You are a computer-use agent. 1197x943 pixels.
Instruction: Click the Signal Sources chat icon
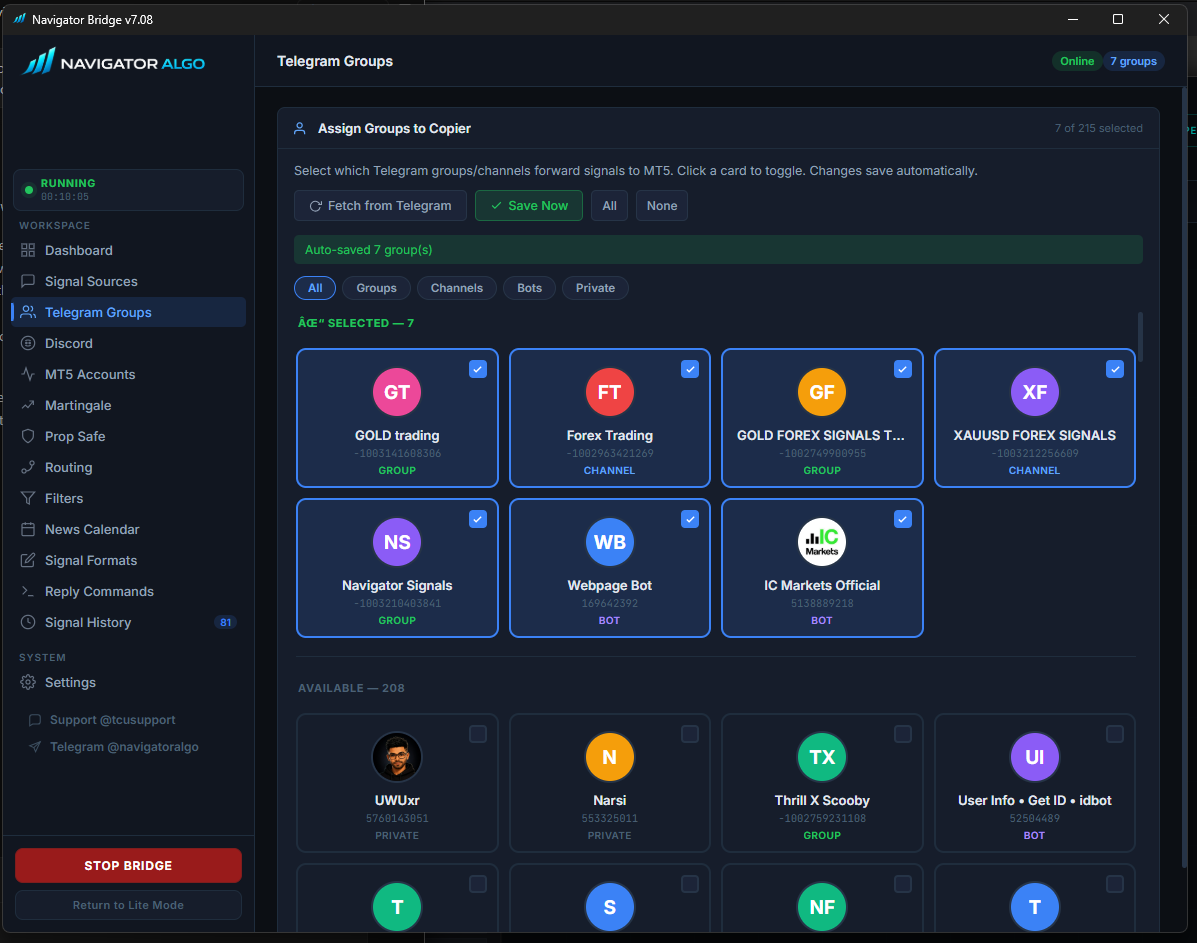coord(28,281)
